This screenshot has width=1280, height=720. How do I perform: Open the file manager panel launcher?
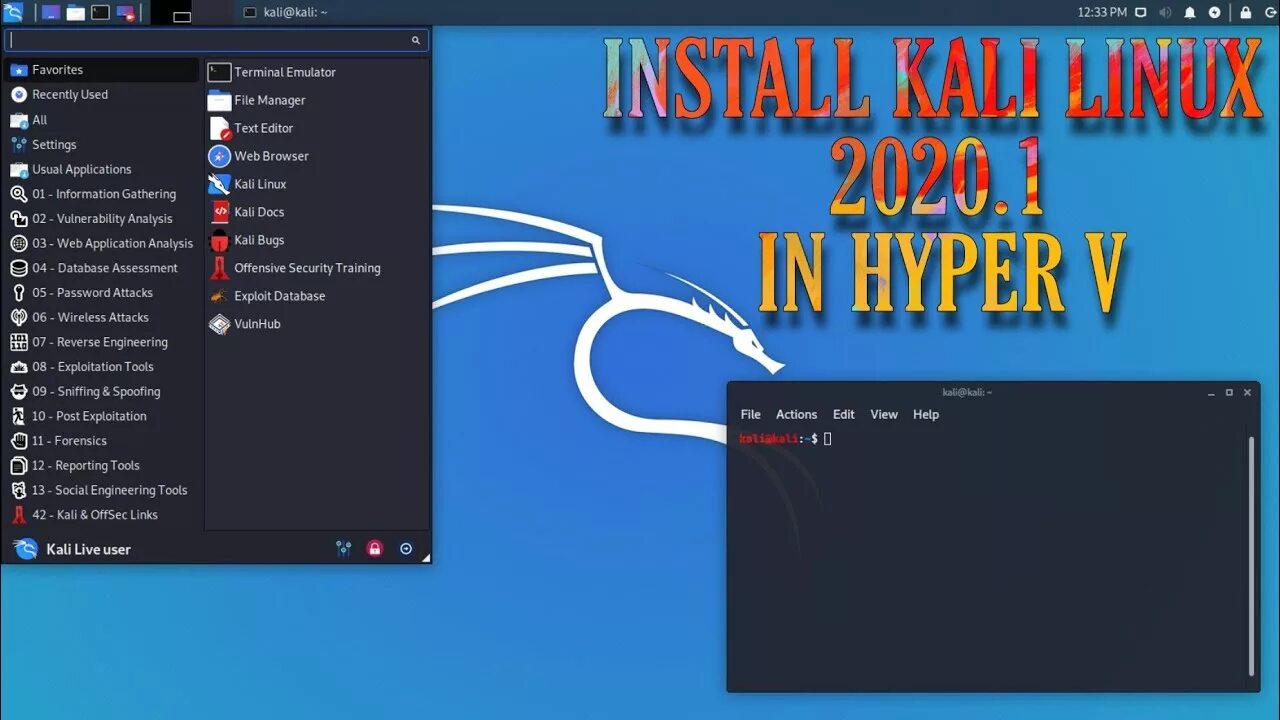coord(76,13)
